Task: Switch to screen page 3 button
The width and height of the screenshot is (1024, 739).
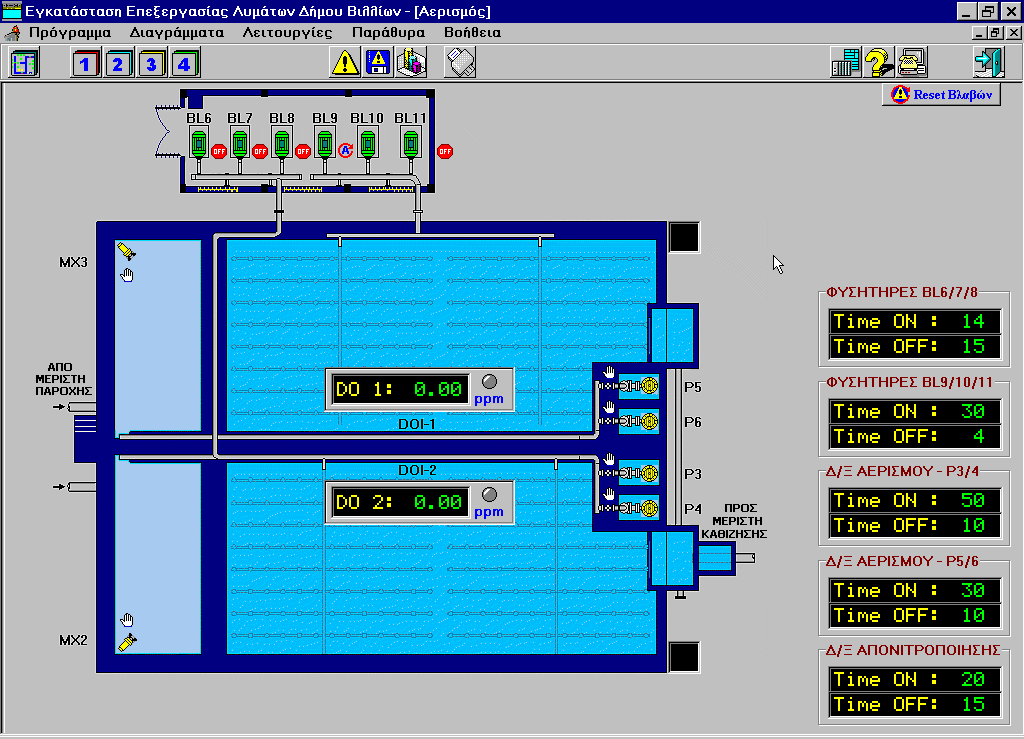Action: point(151,64)
